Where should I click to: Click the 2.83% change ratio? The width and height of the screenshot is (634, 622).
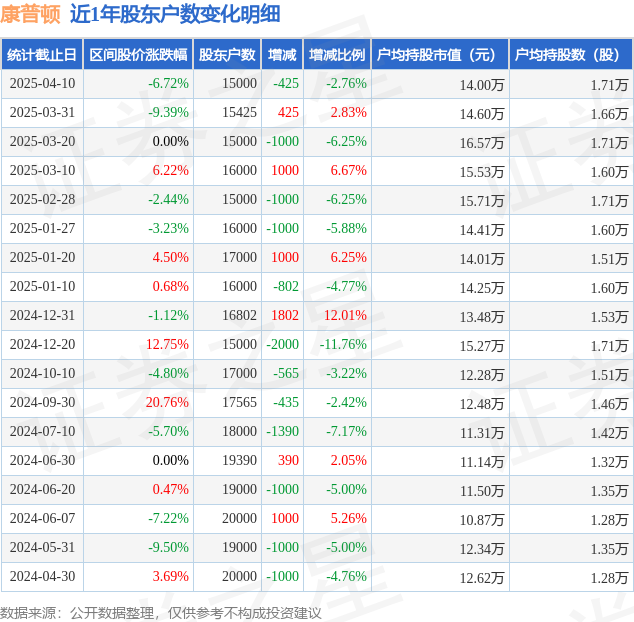click(349, 112)
